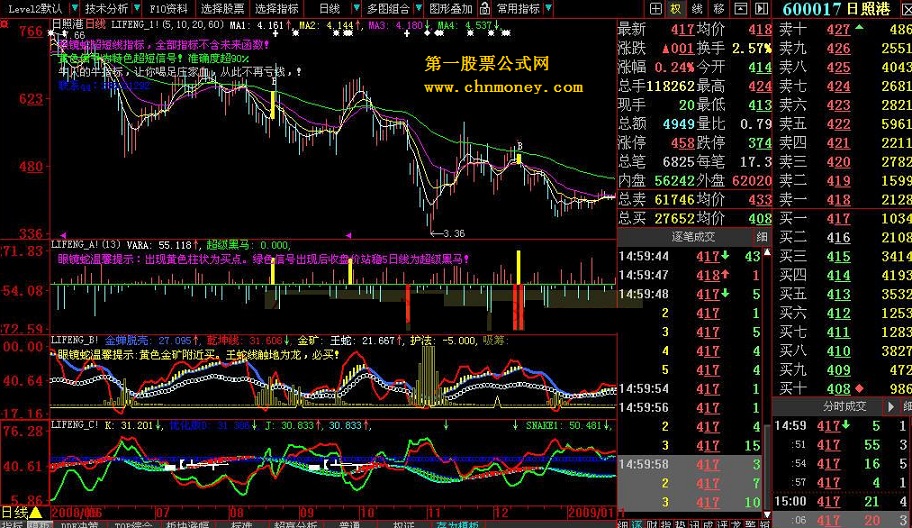Click the 3.36 low price label on chart

(x=454, y=234)
